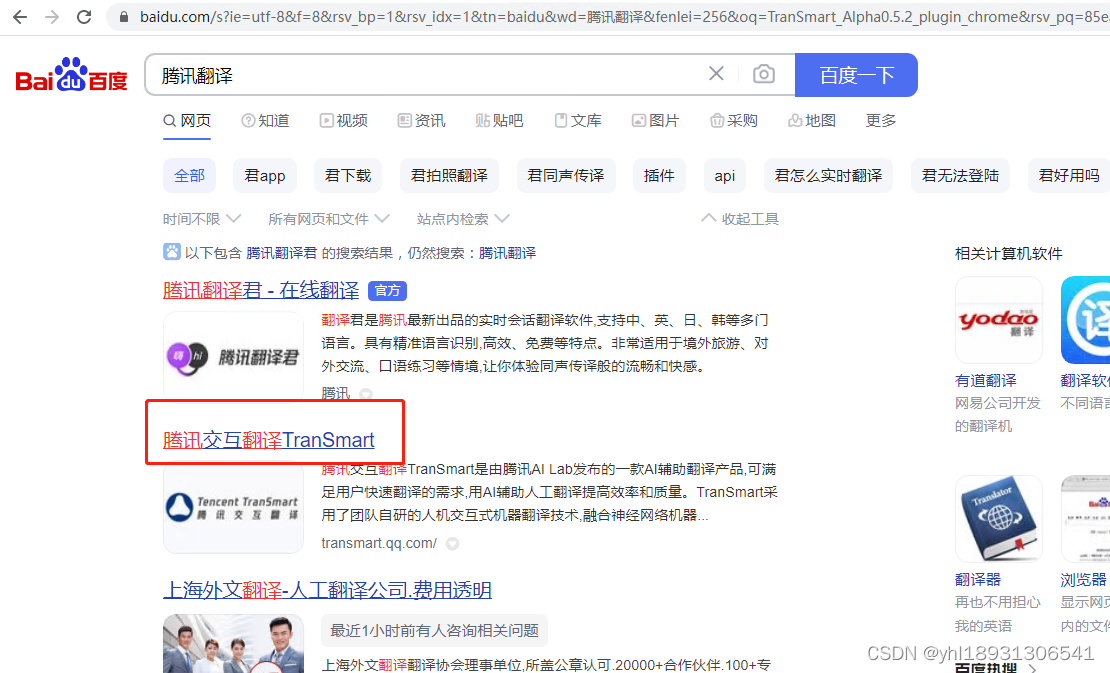
Task: Expand the 时间不限 filter
Action: click(202, 219)
